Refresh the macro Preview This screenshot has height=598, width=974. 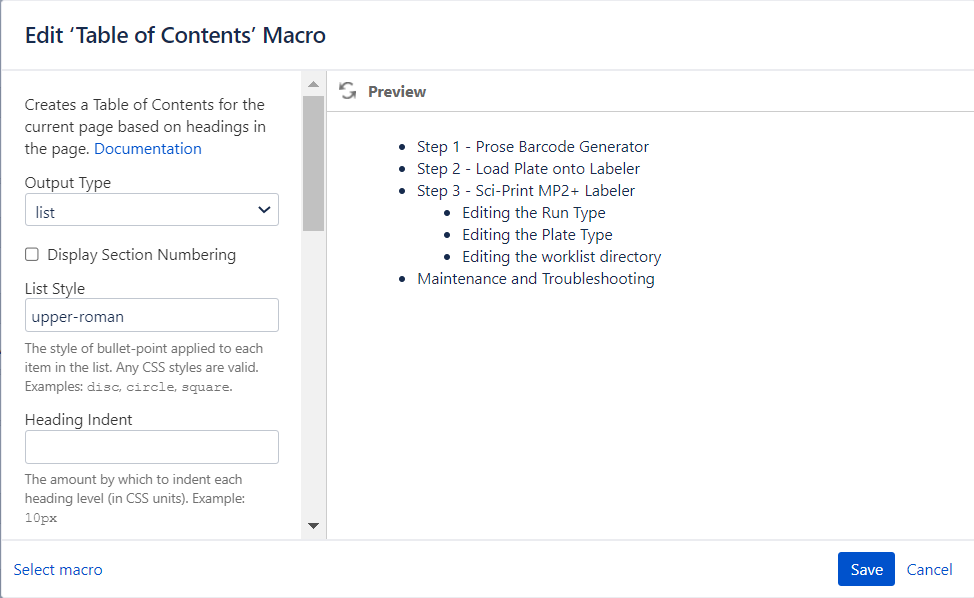[x=347, y=90]
